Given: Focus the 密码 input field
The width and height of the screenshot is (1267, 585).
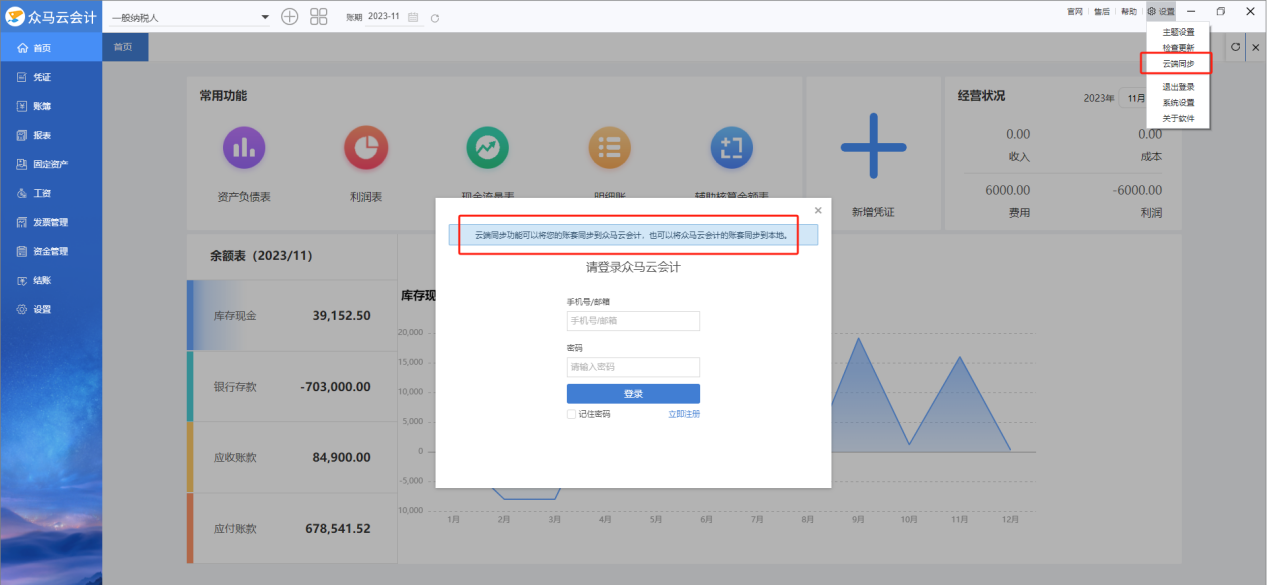Looking at the screenshot, I should 633,367.
